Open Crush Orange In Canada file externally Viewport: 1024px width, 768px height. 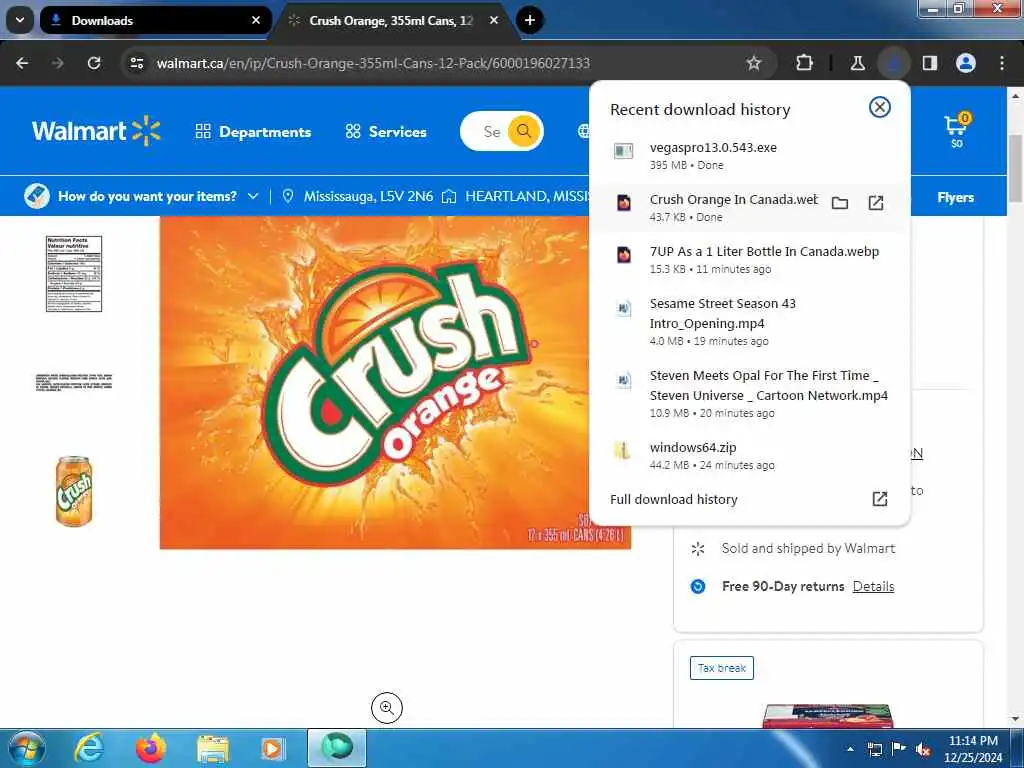point(876,203)
